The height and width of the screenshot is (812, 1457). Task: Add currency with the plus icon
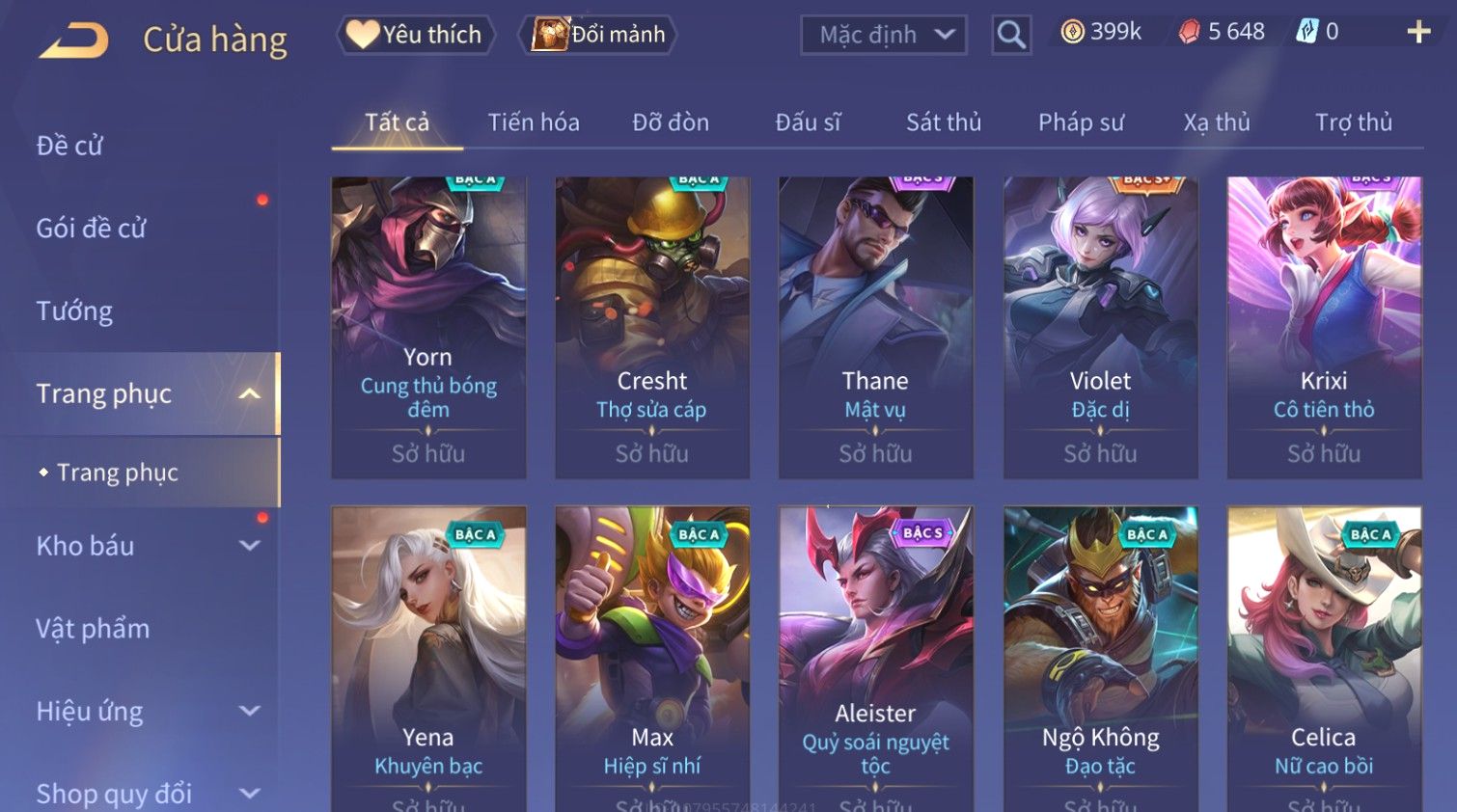click(x=1418, y=32)
